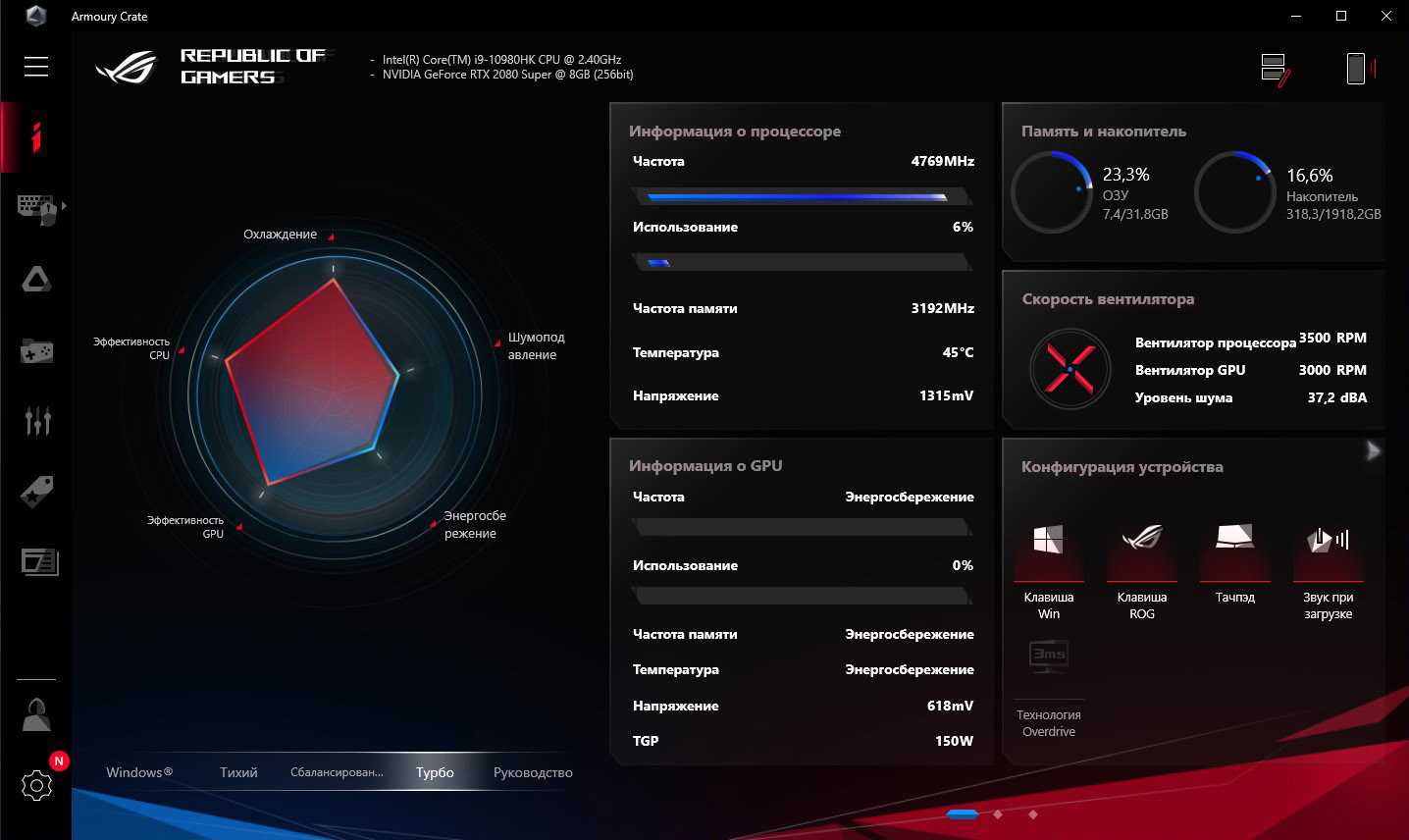The height and width of the screenshot is (840, 1409).
Task: Open the Featured deals tag icon
Action: 36,492
